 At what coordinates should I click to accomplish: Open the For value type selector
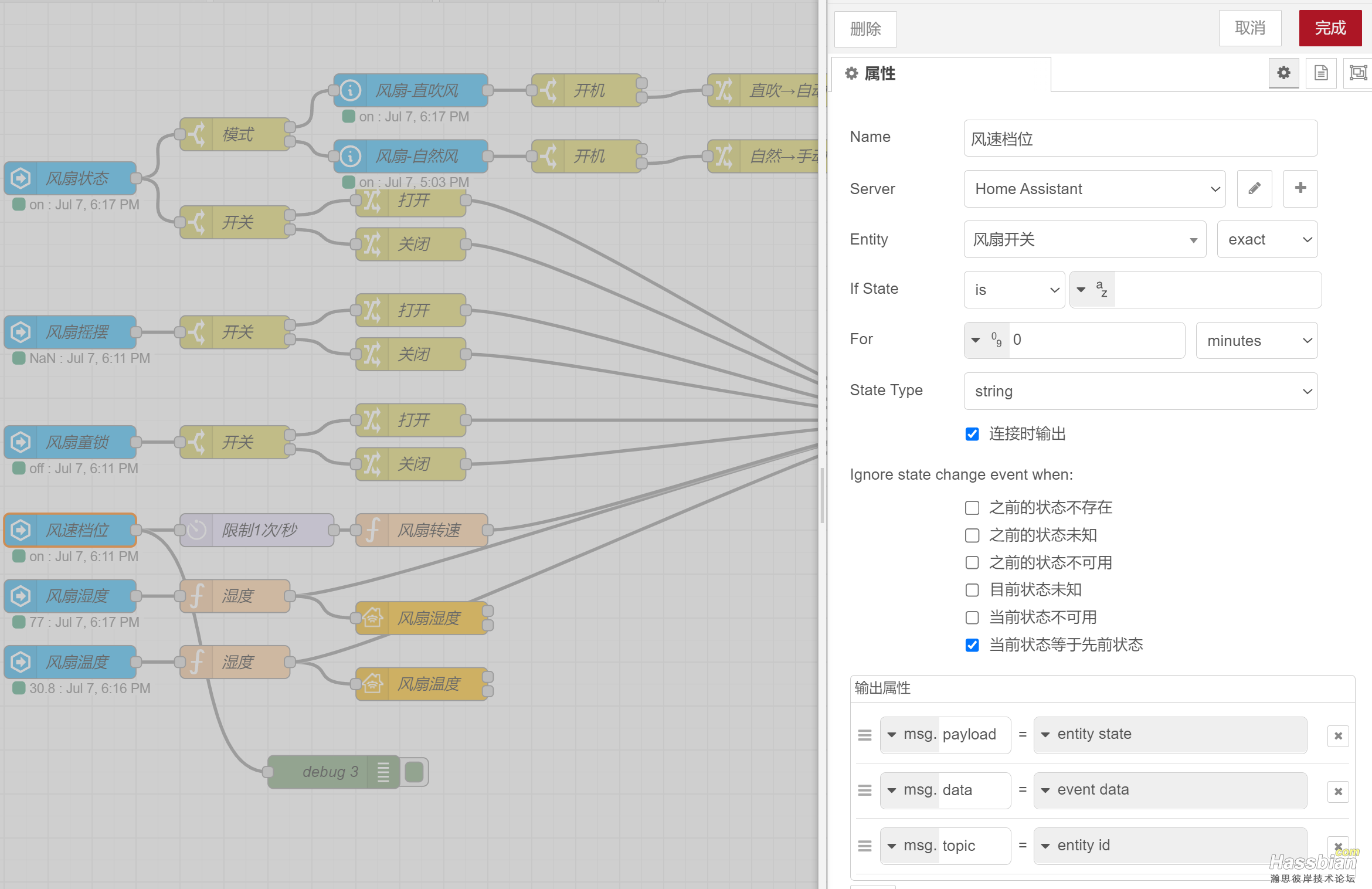(x=987, y=340)
